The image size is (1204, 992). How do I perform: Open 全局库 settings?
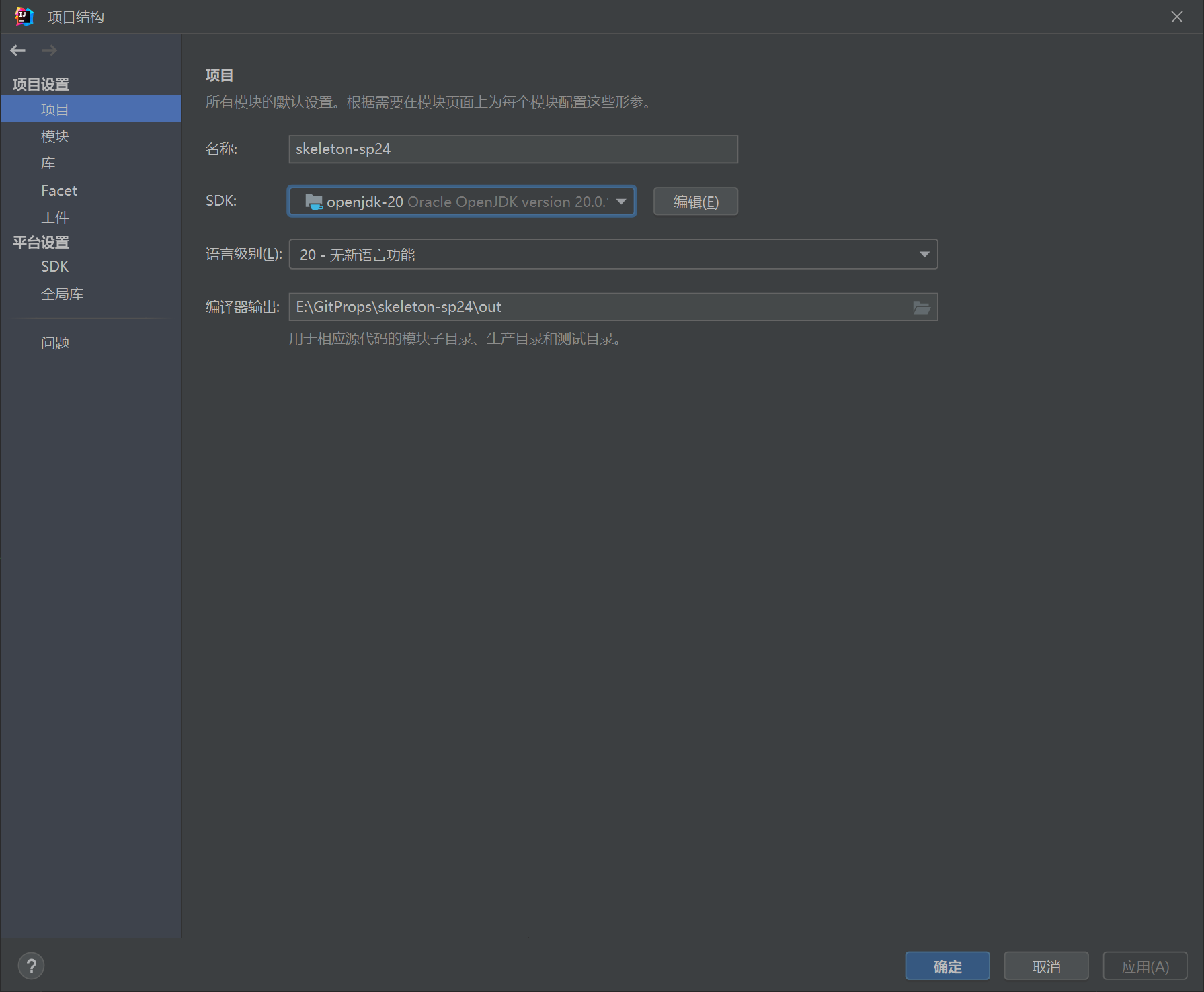(62, 294)
